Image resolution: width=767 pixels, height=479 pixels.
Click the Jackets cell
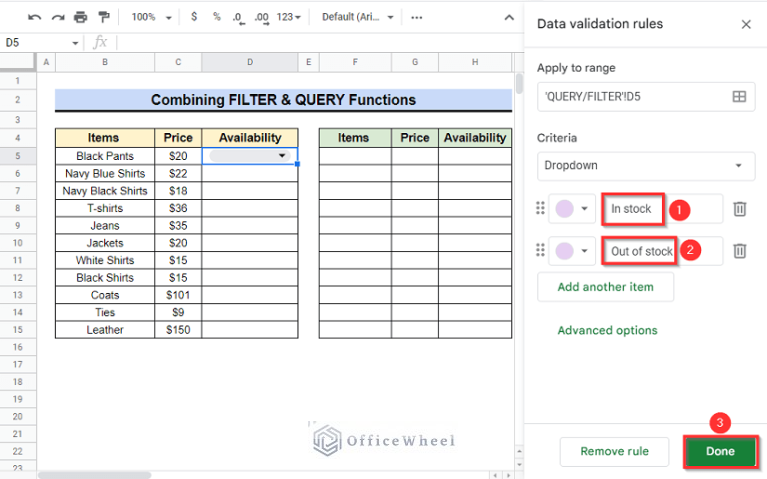coord(105,243)
